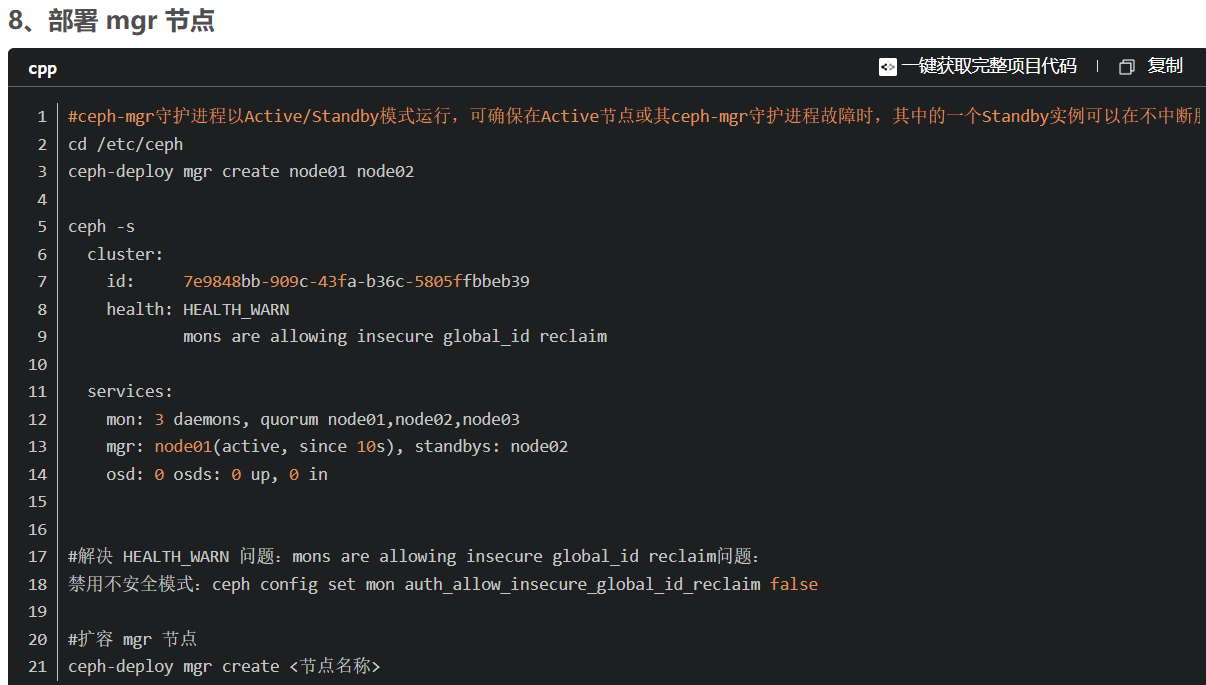Click line number 1 in the gutter
Screen dimensions: 1206x685
pyautogui.click(x=42, y=116)
